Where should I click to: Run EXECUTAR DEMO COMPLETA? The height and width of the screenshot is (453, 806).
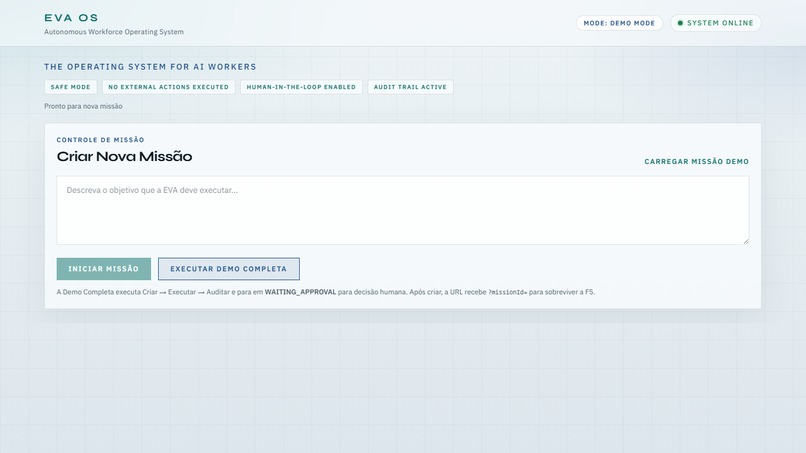(229, 269)
